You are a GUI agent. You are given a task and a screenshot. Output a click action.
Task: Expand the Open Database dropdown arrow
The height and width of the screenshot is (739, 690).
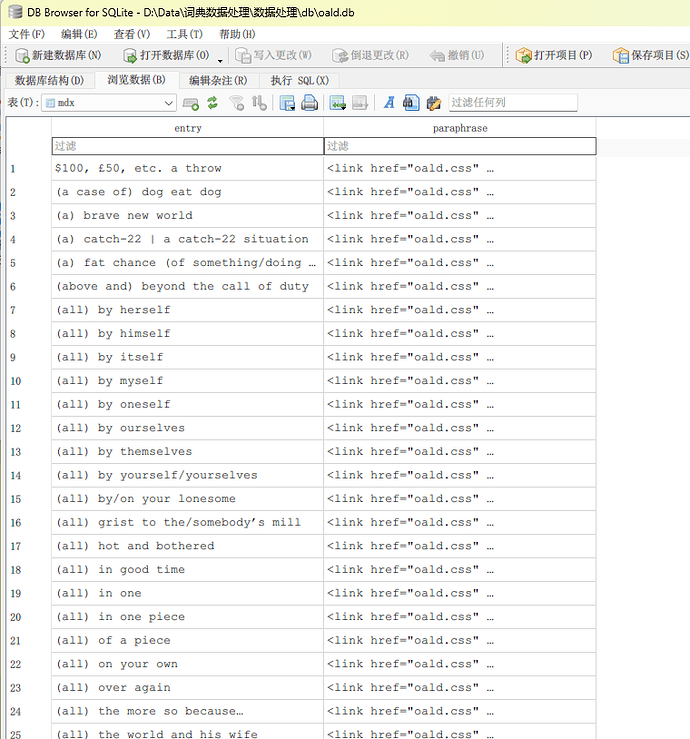(x=220, y=60)
